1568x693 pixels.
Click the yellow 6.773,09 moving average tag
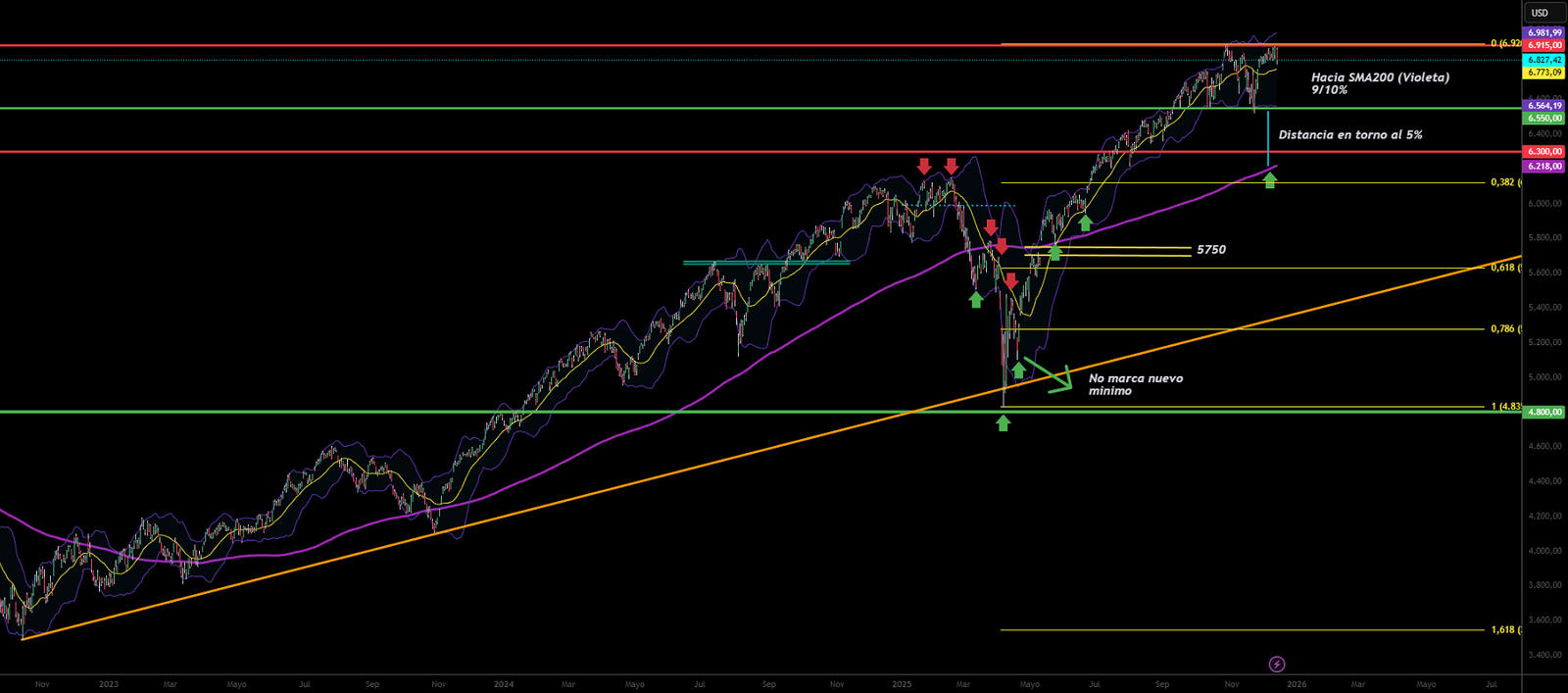coord(1544,73)
